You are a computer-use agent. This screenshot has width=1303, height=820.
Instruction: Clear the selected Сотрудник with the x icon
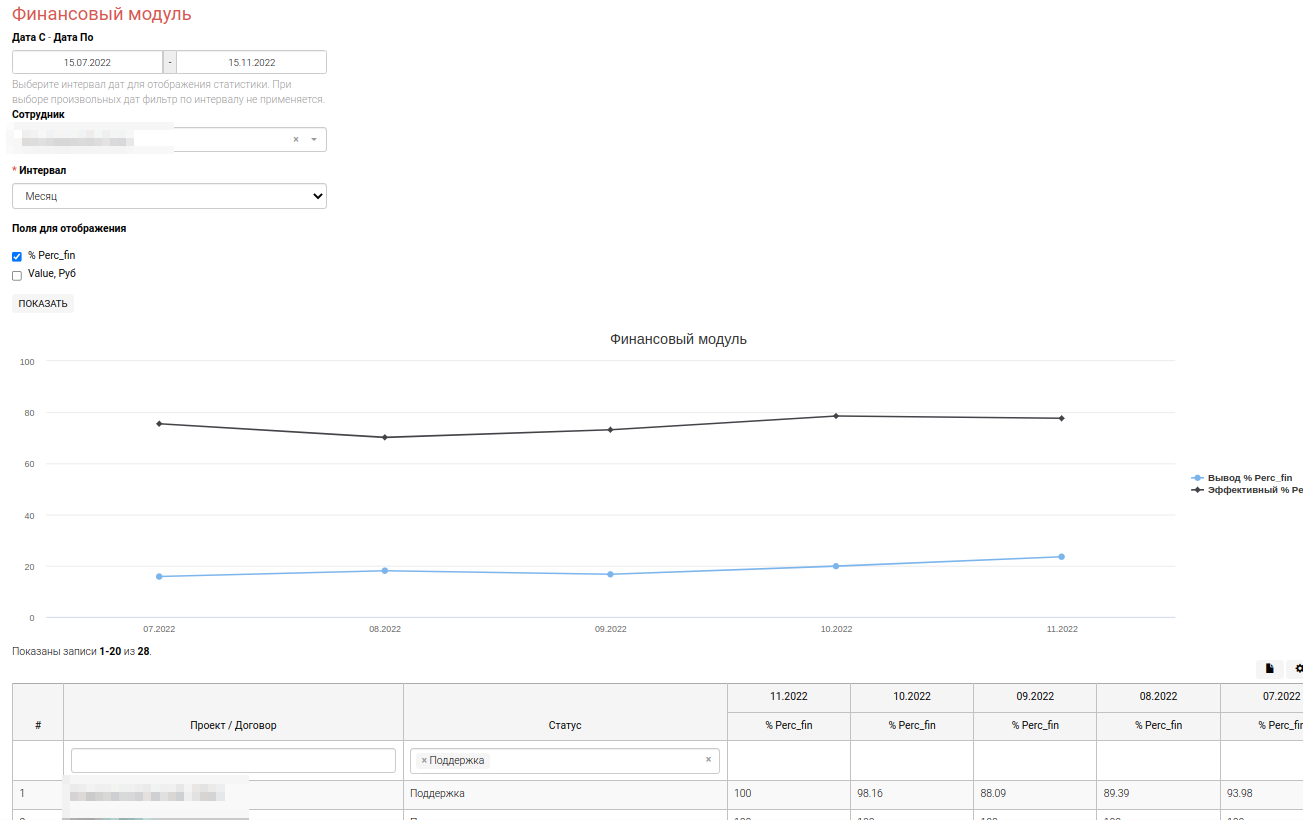tap(296, 140)
